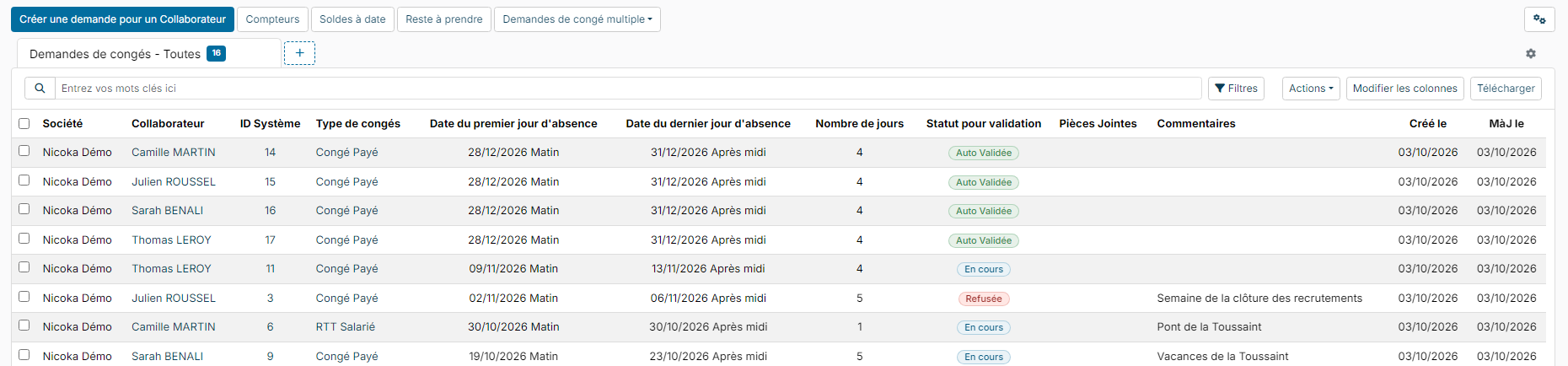Click the Télécharger button
Viewport: 1568px width, 366px height.
[x=1506, y=89]
